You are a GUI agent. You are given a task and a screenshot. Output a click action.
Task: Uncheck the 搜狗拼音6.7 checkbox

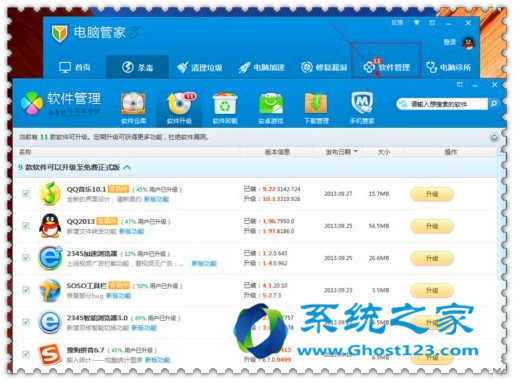(26, 354)
